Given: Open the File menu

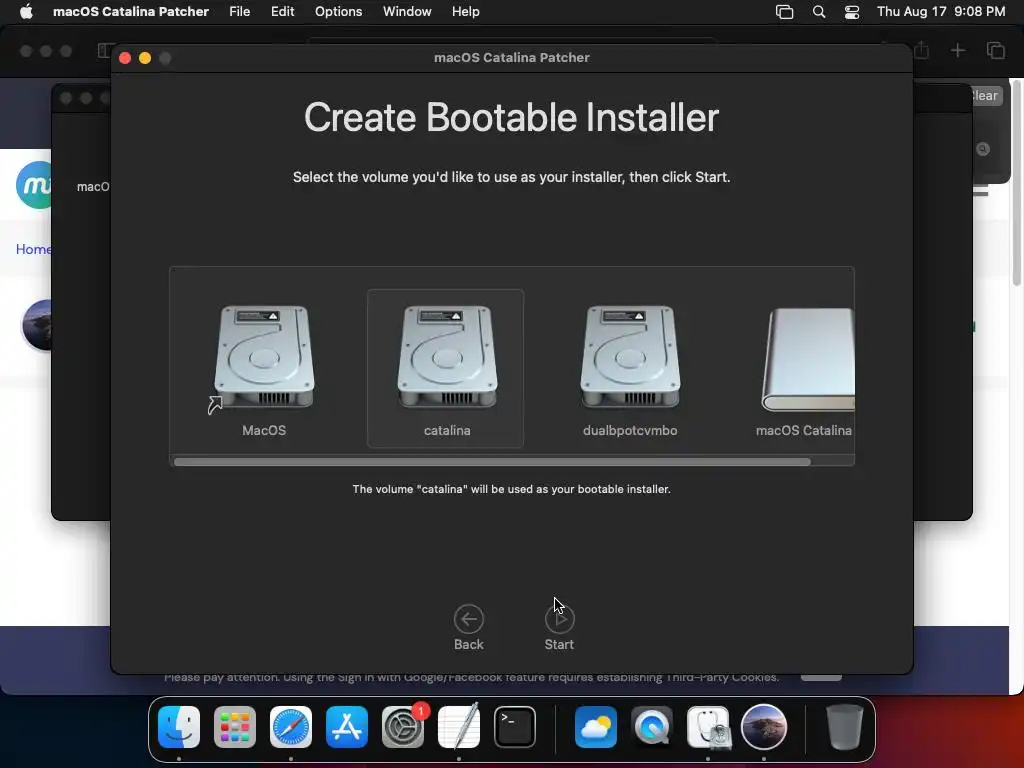Looking at the screenshot, I should tap(240, 11).
